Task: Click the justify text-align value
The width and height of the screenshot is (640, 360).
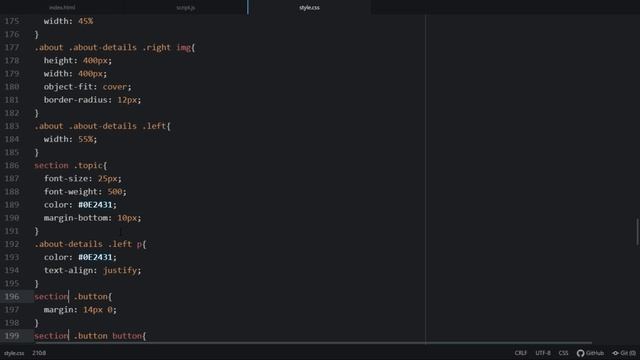Action: pyautogui.click(x=120, y=270)
